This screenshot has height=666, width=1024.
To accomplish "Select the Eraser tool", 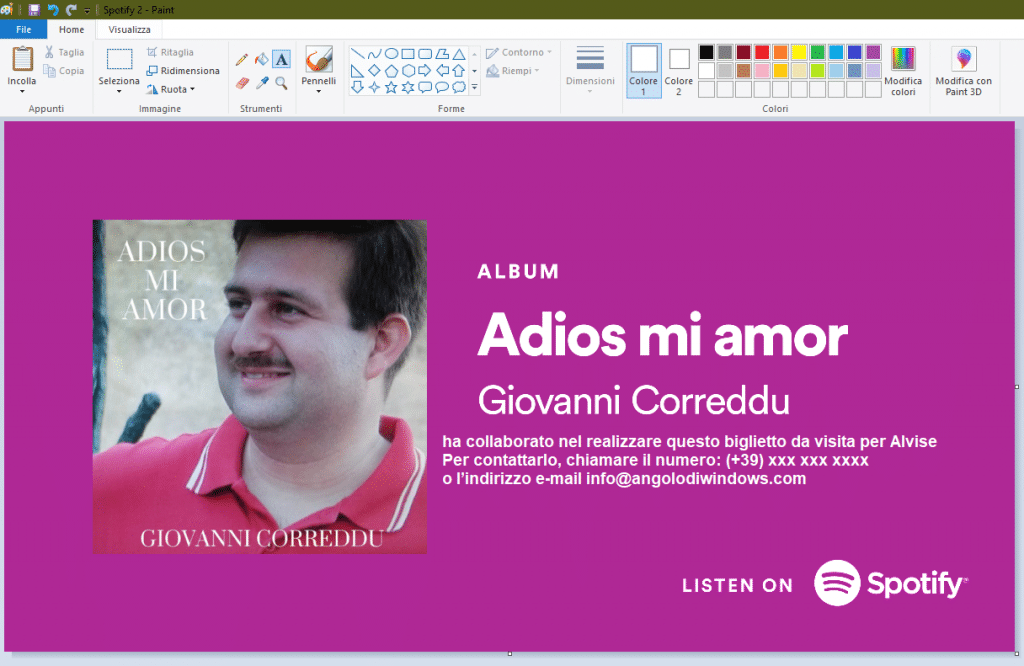I will (242, 83).
